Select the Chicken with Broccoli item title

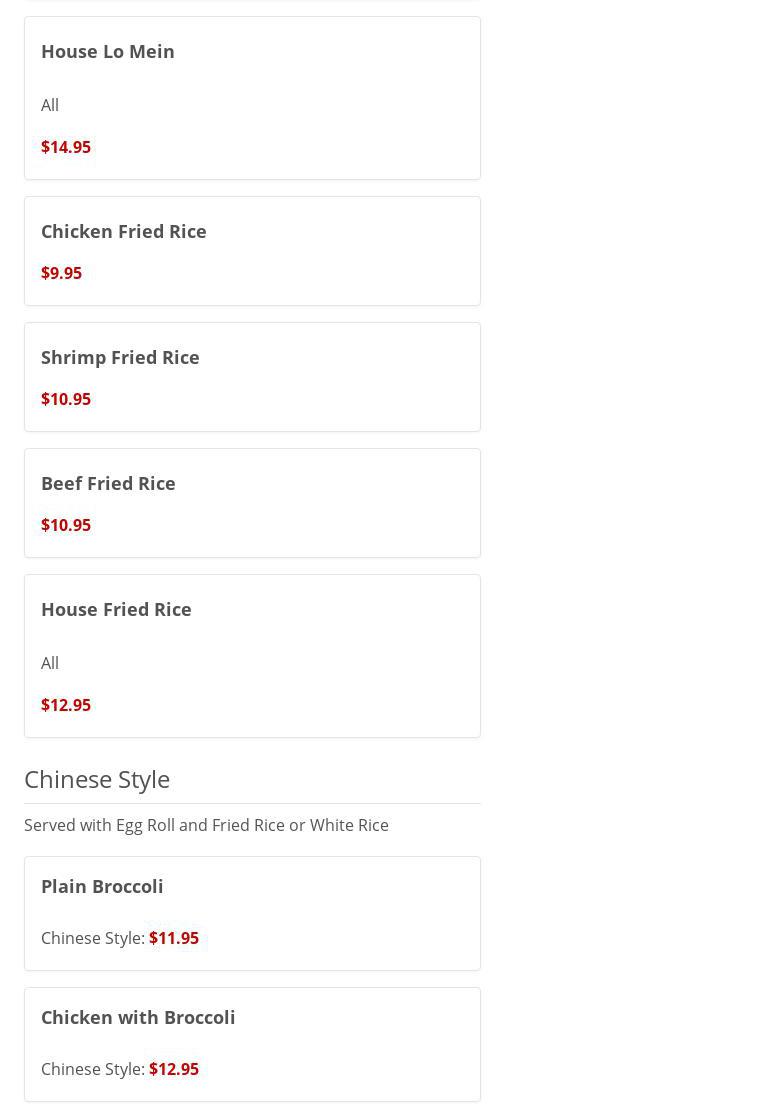(138, 1017)
